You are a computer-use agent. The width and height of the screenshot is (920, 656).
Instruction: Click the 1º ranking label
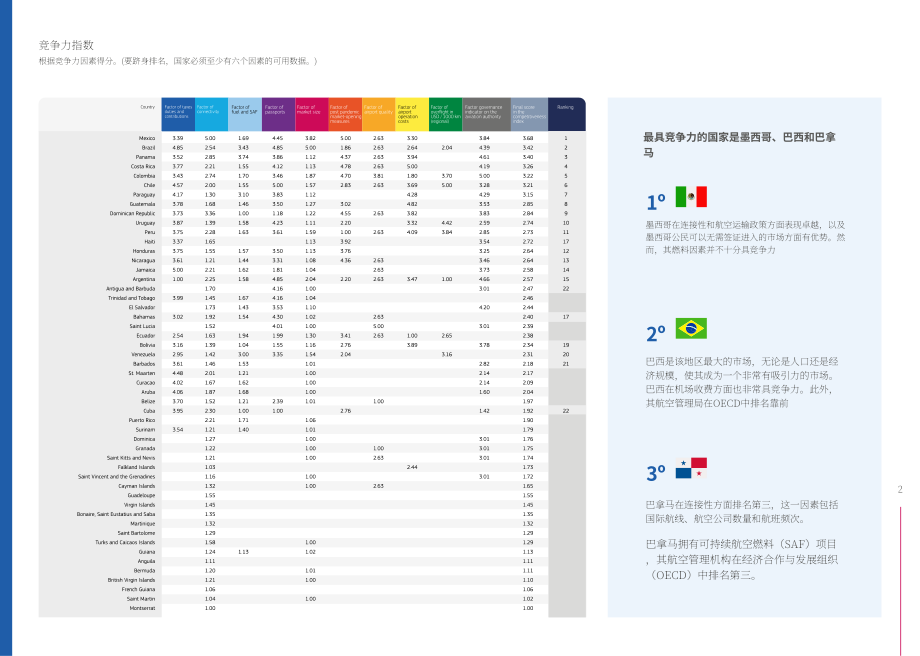click(x=656, y=202)
